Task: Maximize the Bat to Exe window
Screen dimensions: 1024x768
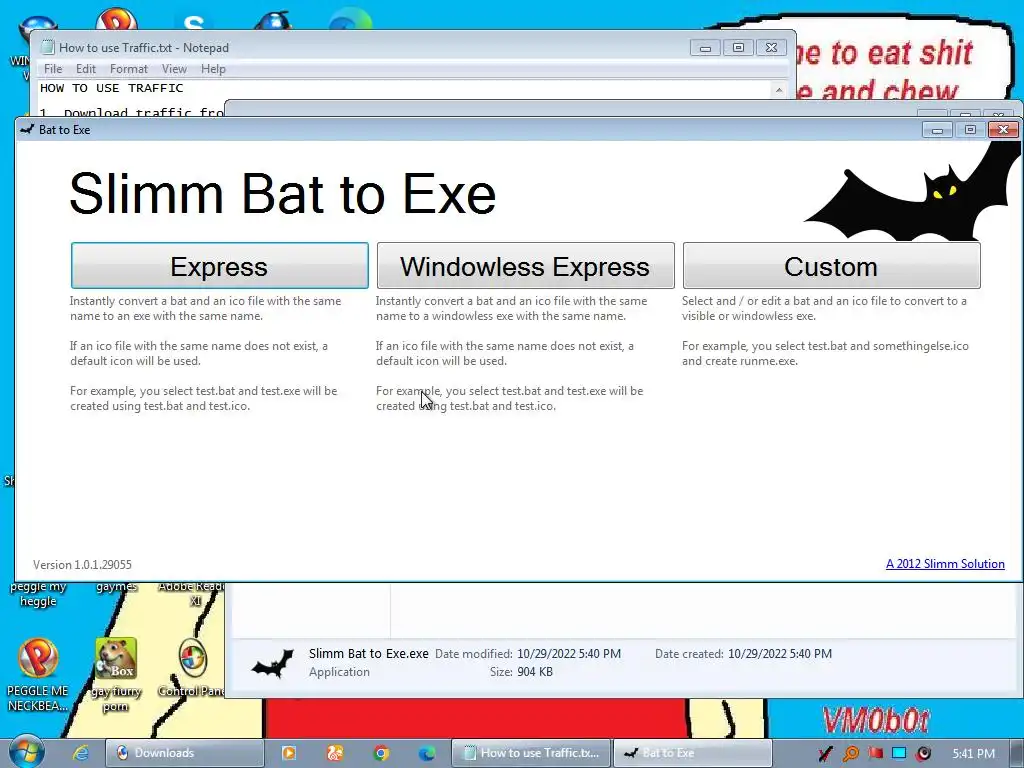Action: pos(970,130)
